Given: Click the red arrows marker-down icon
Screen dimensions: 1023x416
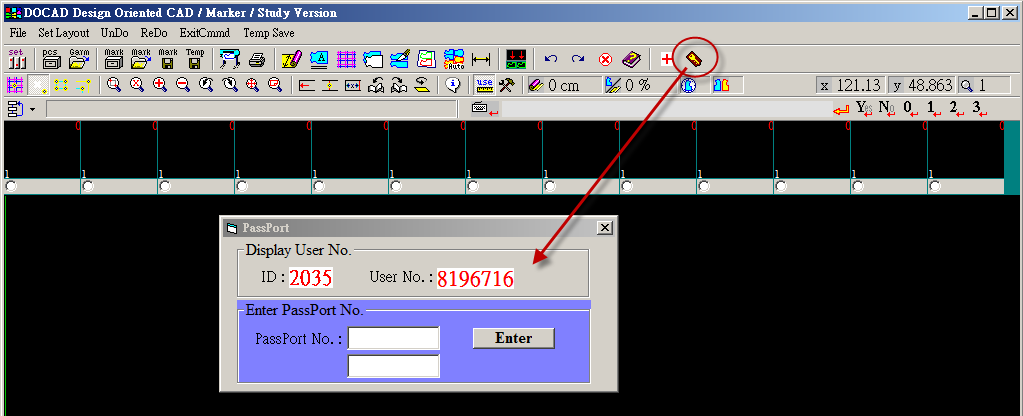Looking at the screenshot, I should point(516,60).
